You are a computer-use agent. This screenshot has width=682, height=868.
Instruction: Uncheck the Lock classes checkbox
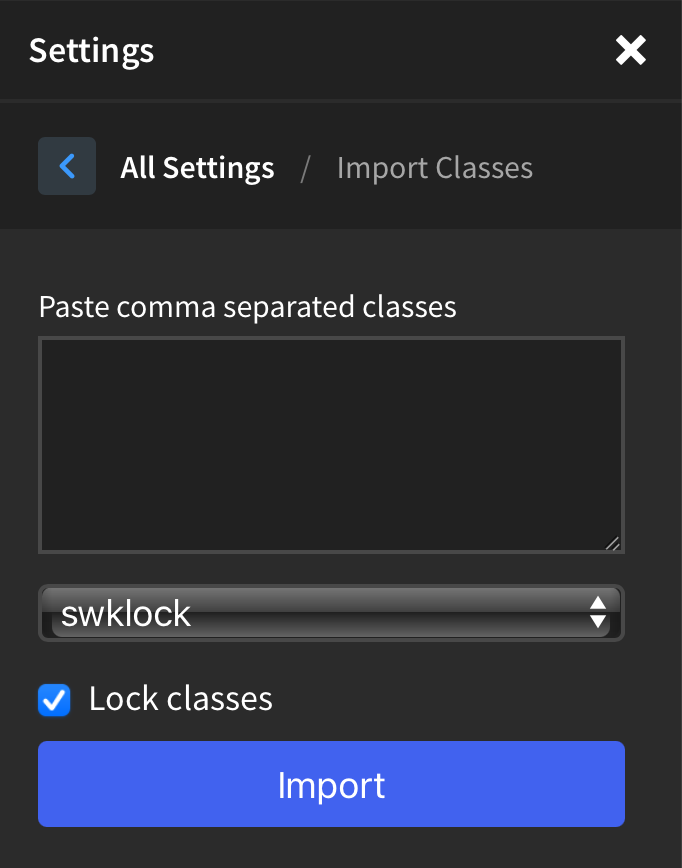pos(54,700)
